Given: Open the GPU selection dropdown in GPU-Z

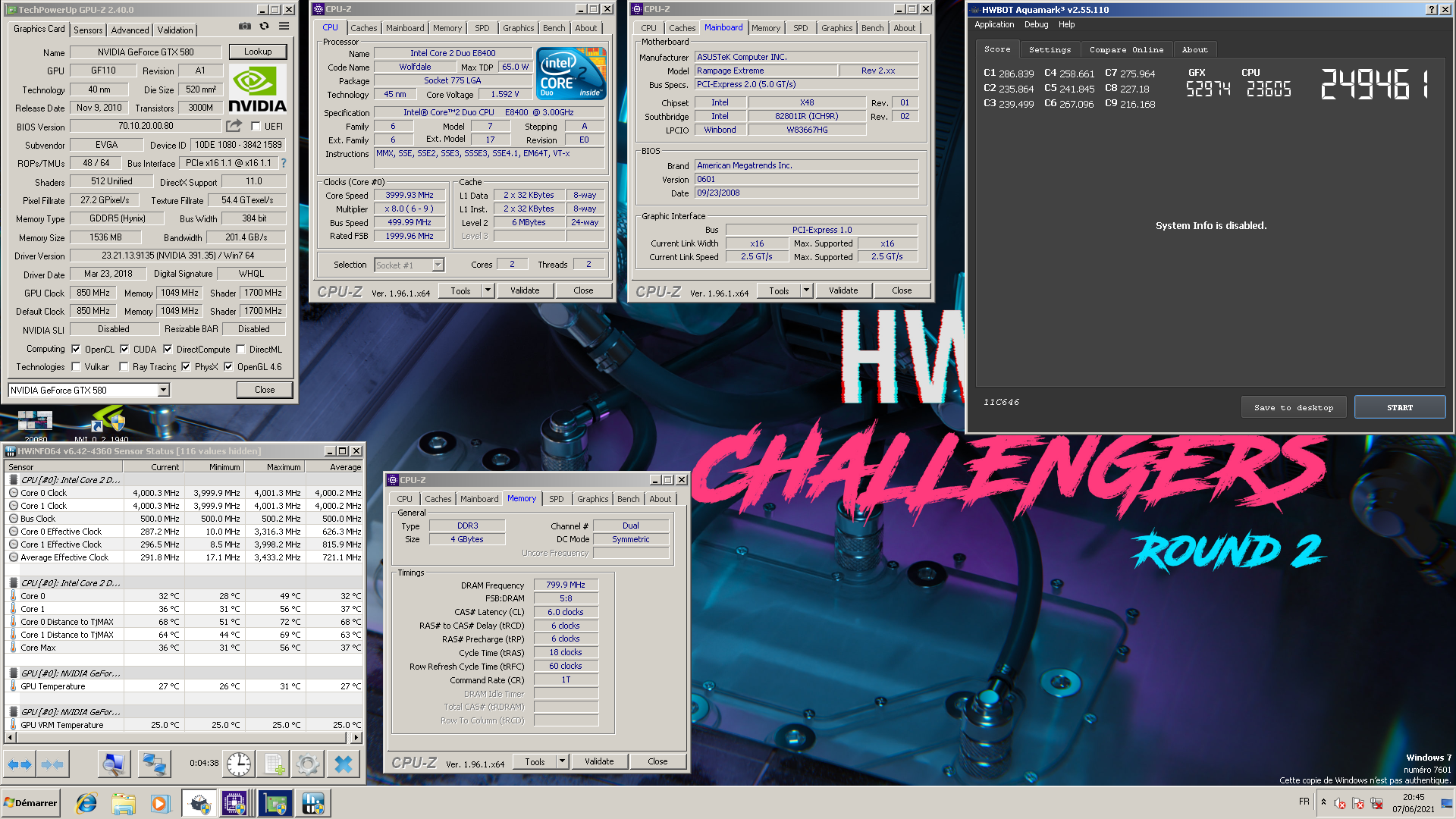Looking at the screenshot, I should pos(163,390).
